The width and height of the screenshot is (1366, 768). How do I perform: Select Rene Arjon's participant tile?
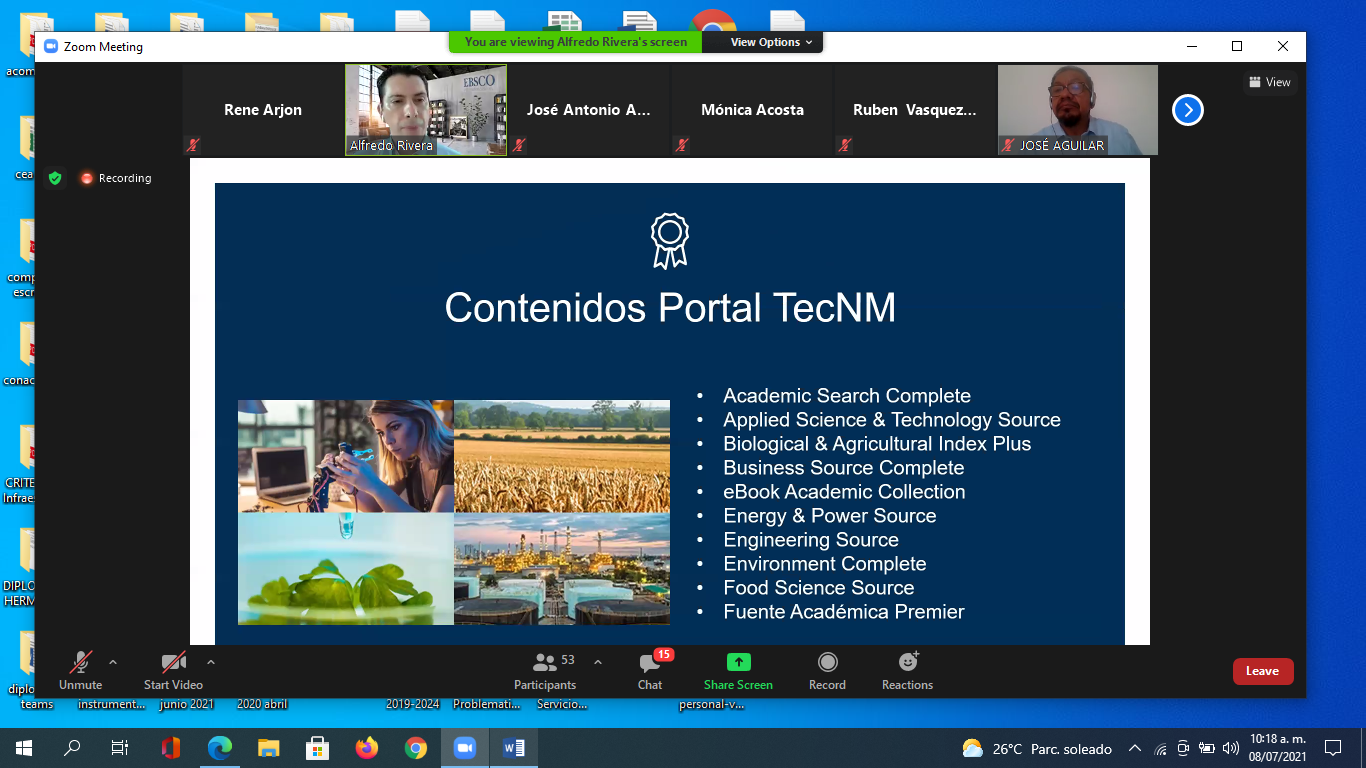pyautogui.click(x=263, y=110)
